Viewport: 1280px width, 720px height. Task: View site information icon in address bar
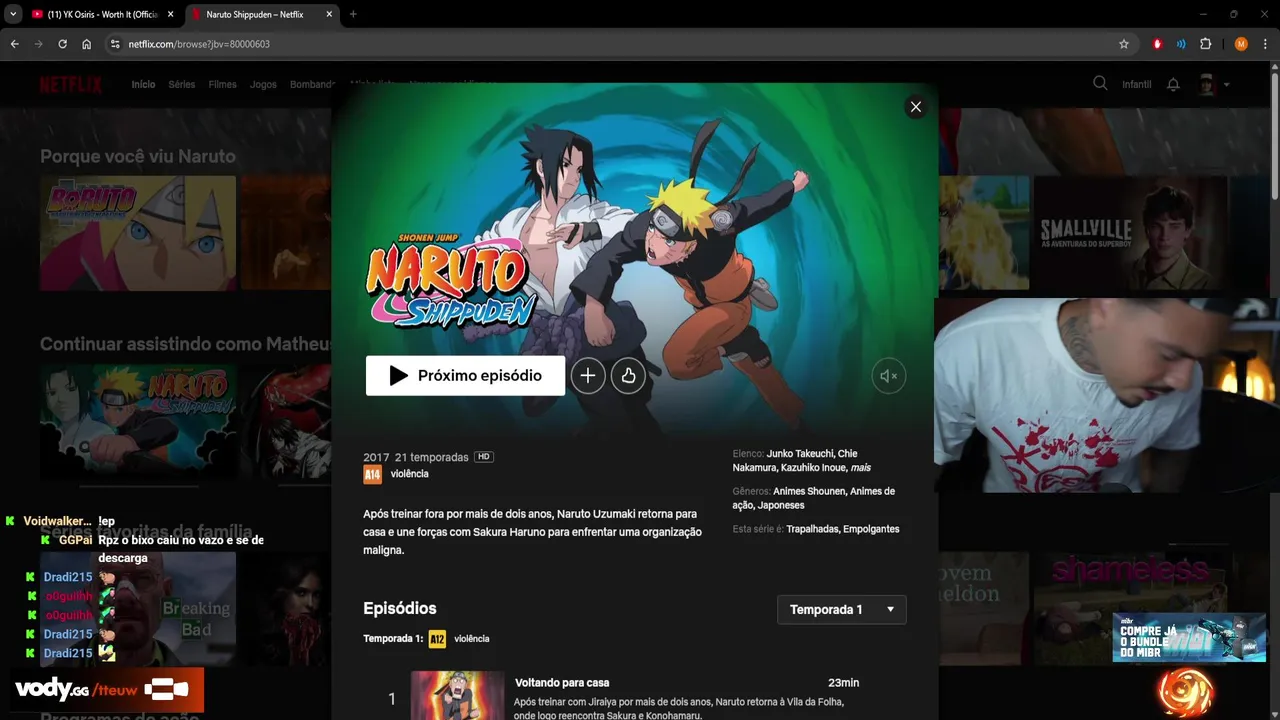(x=115, y=44)
